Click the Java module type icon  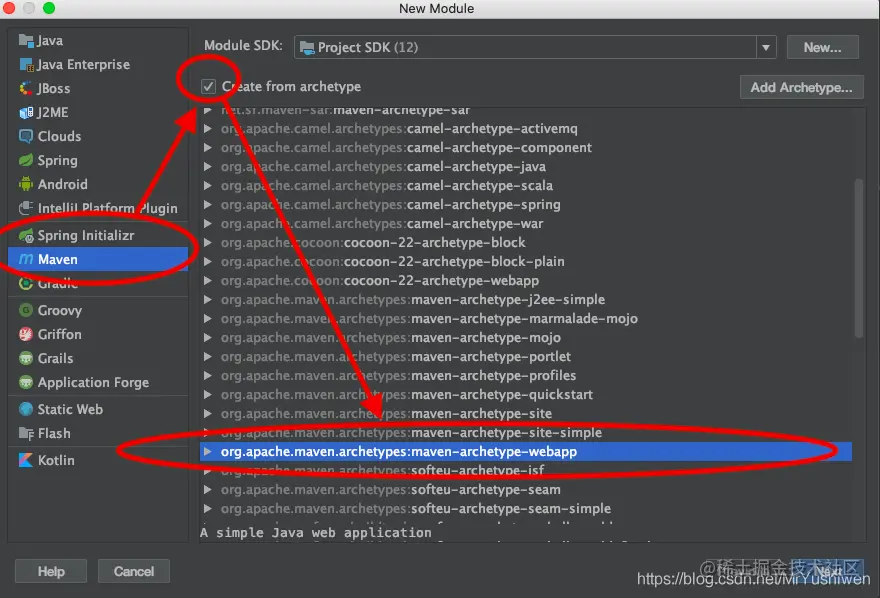26,40
